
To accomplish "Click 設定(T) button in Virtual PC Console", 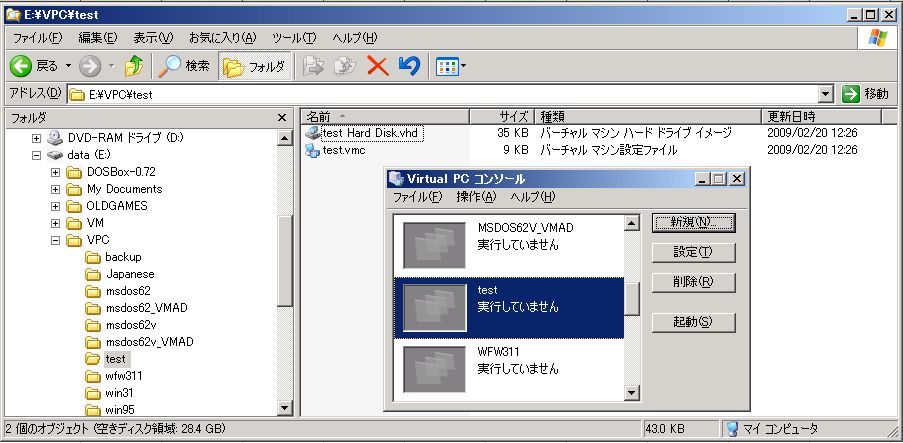I will [x=693, y=252].
